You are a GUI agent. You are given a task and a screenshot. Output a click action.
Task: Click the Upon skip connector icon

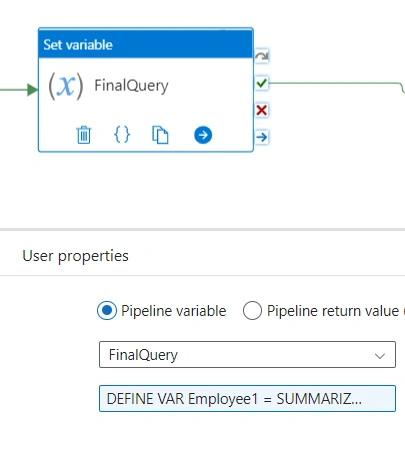(x=262, y=56)
